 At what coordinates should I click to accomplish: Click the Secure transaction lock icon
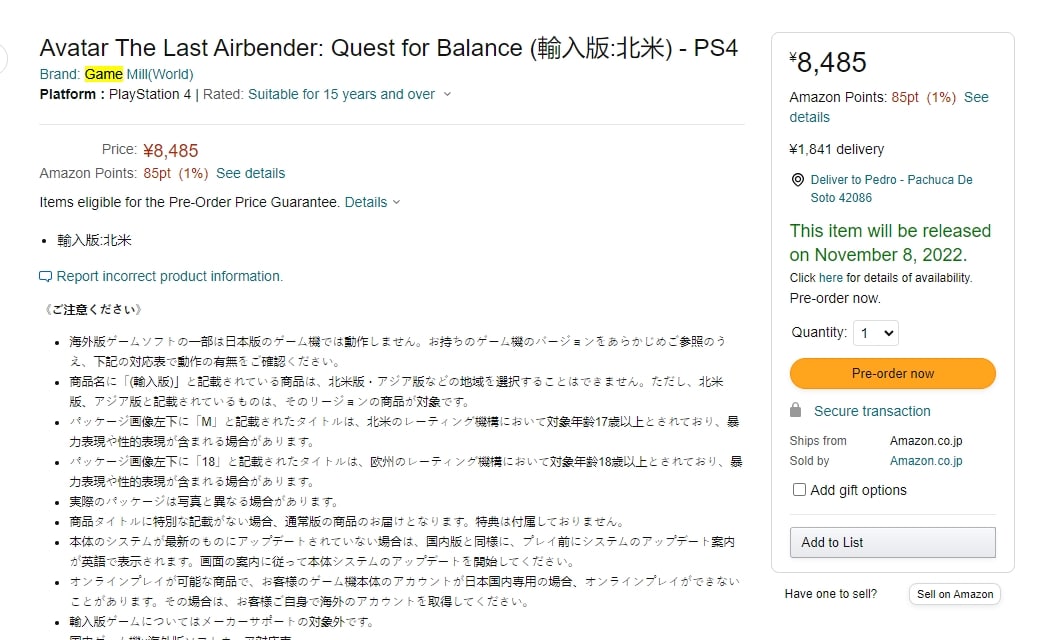click(796, 411)
